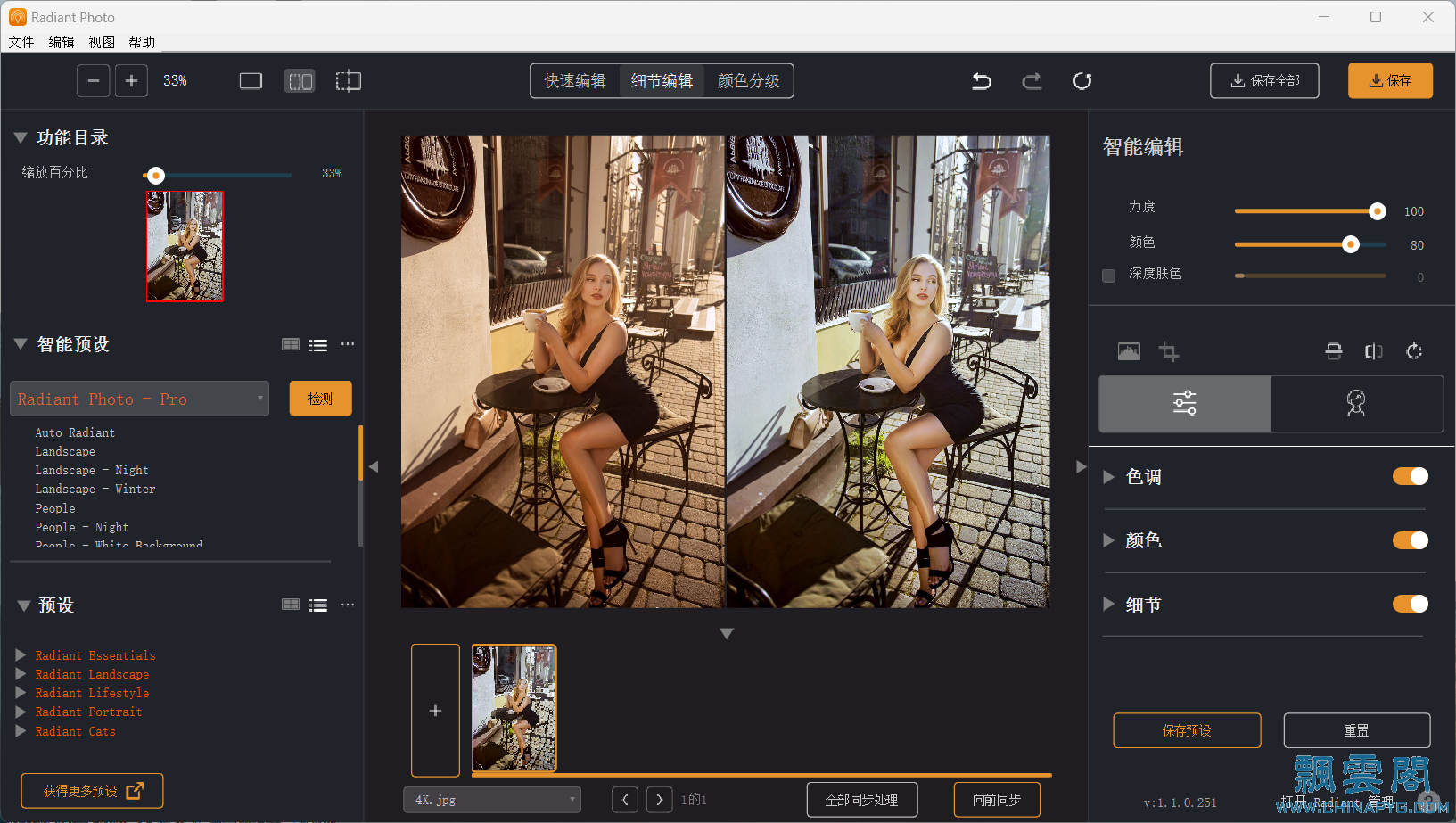Undo the last edit
The height and width of the screenshot is (823, 1456).
[982, 81]
